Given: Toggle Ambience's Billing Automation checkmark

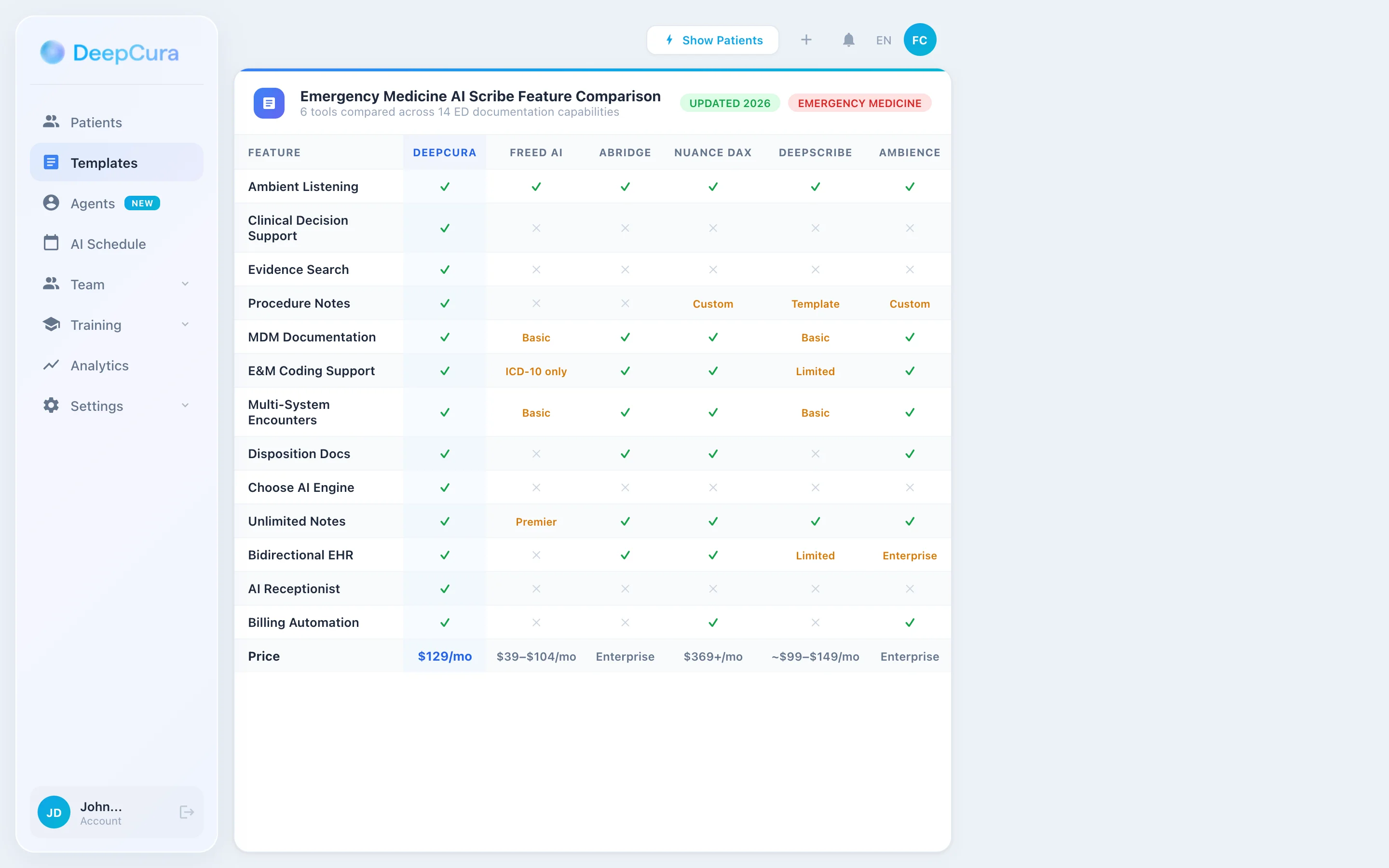Looking at the screenshot, I should click(909, 622).
